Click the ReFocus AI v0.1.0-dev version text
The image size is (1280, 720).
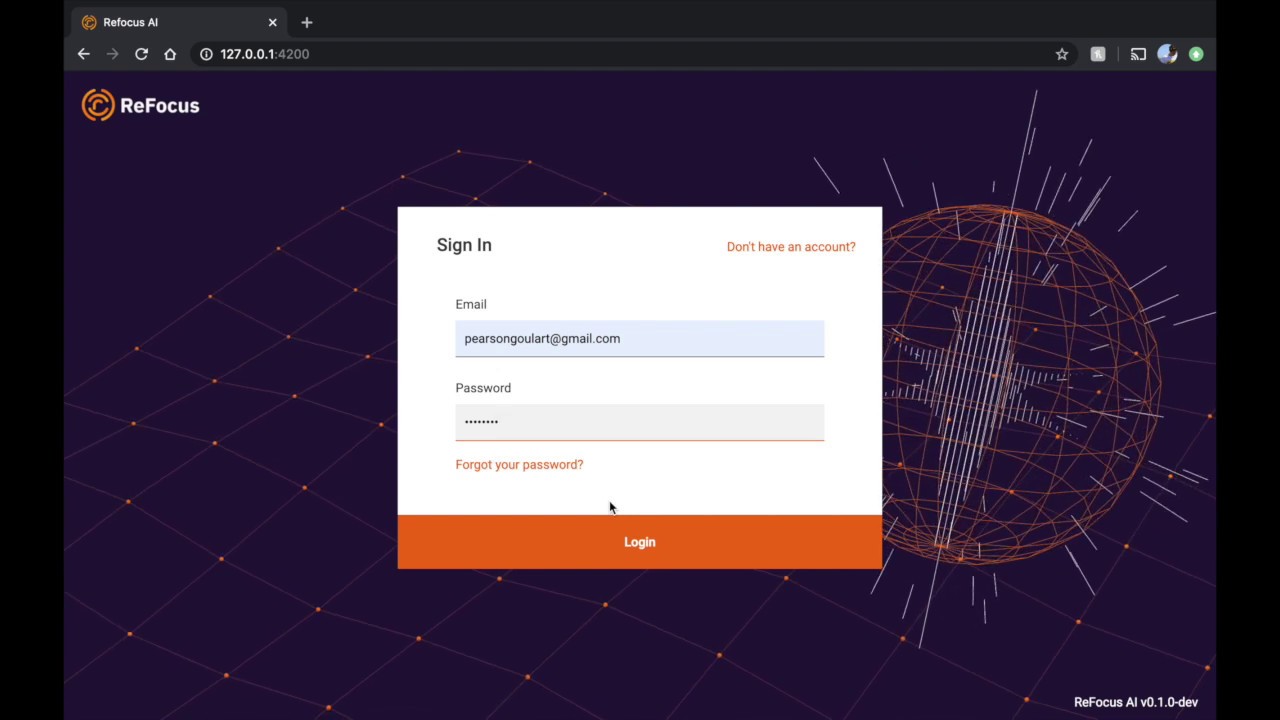(1136, 702)
